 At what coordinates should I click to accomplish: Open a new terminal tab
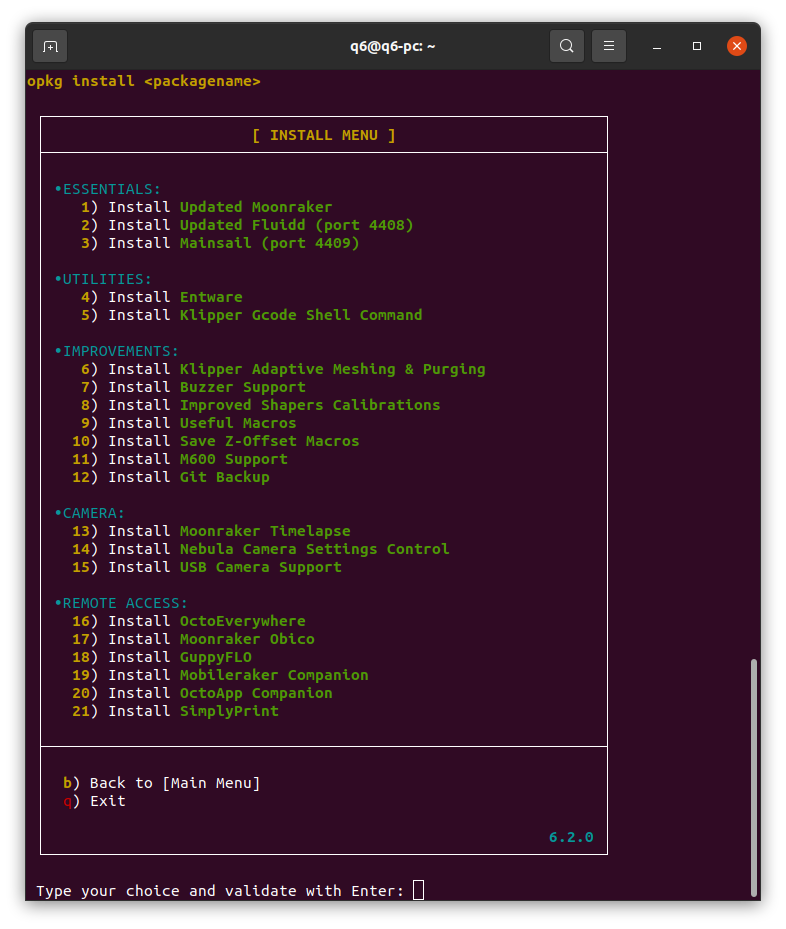[50, 46]
